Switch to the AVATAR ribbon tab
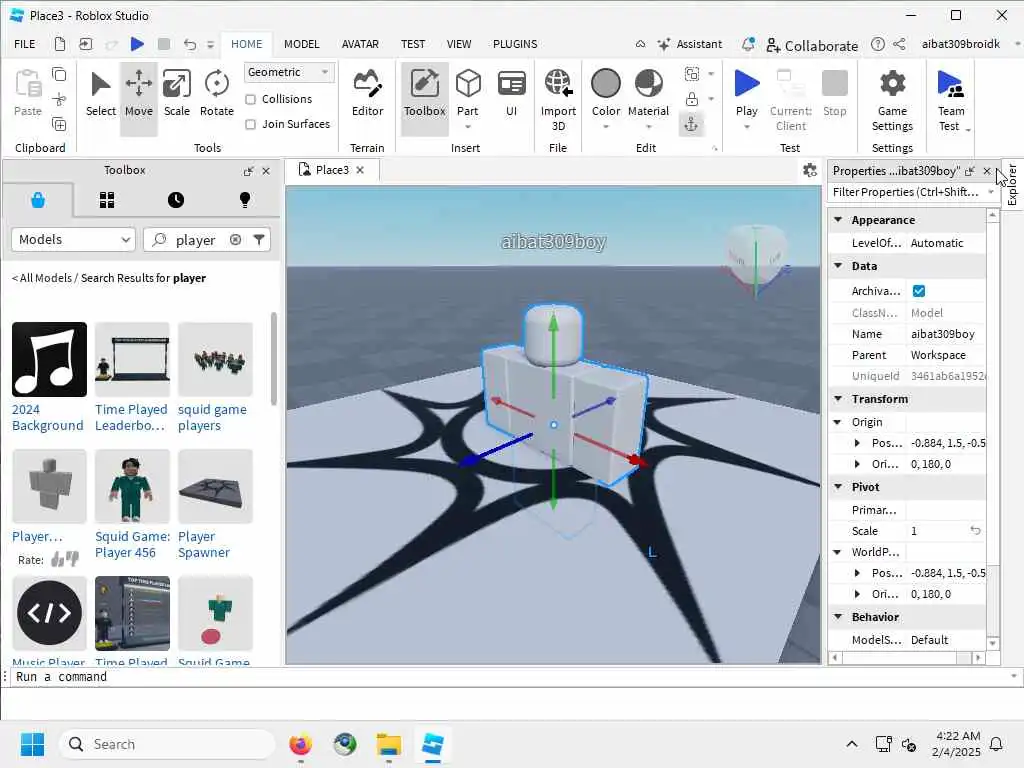The width and height of the screenshot is (1024, 768). tap(360, 44)
